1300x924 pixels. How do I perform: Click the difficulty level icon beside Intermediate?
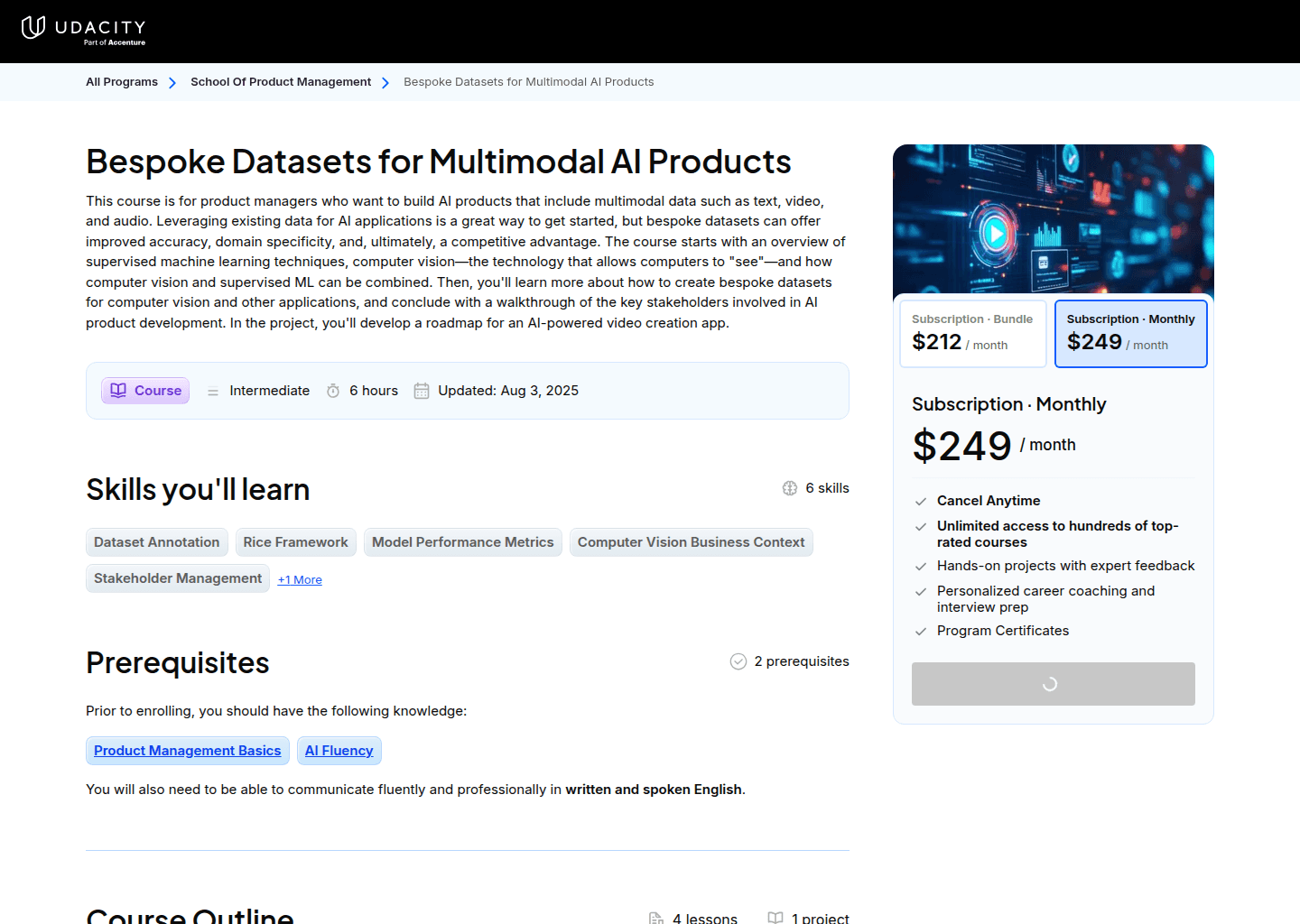click(213, 392)
